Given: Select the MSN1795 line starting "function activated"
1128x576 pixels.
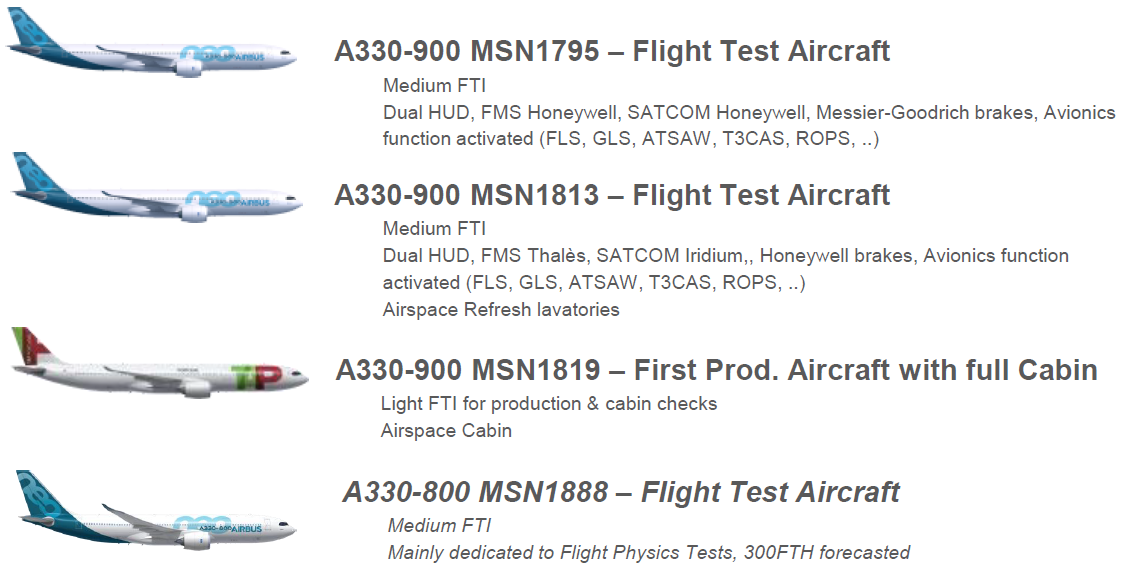Looking at the screenshot, I should pos(630,139).
